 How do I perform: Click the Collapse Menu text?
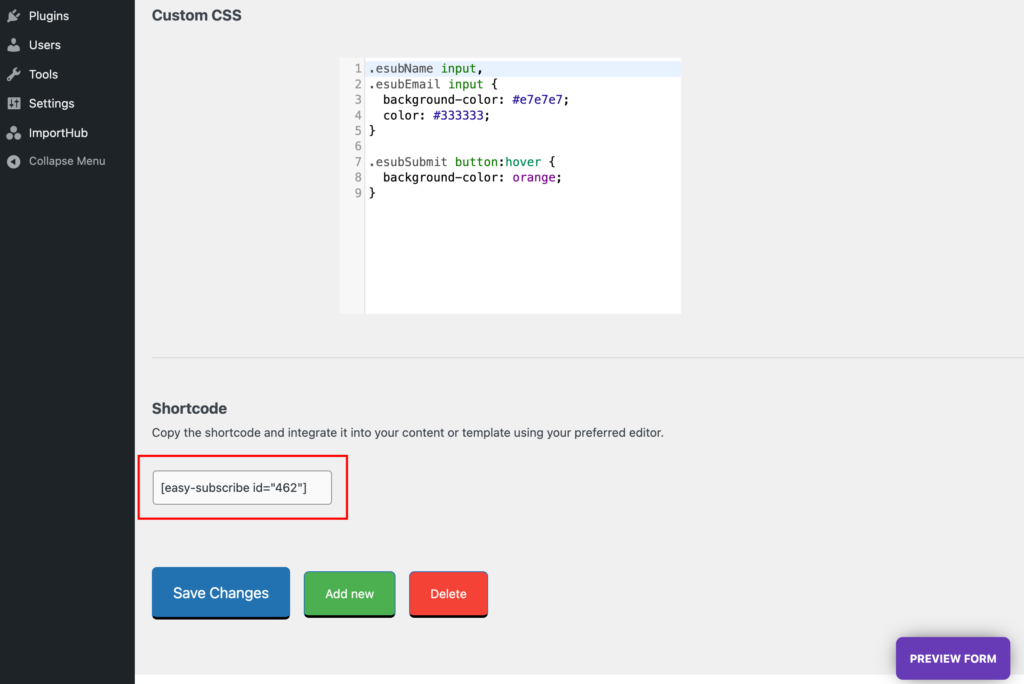[67, 161]
